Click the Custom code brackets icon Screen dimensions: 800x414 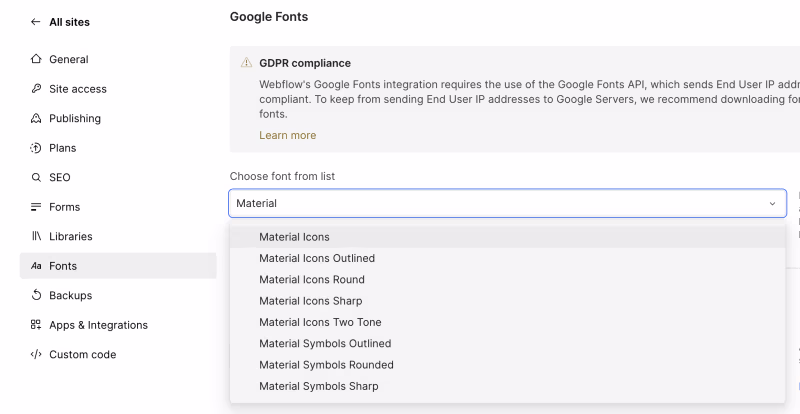36,354
